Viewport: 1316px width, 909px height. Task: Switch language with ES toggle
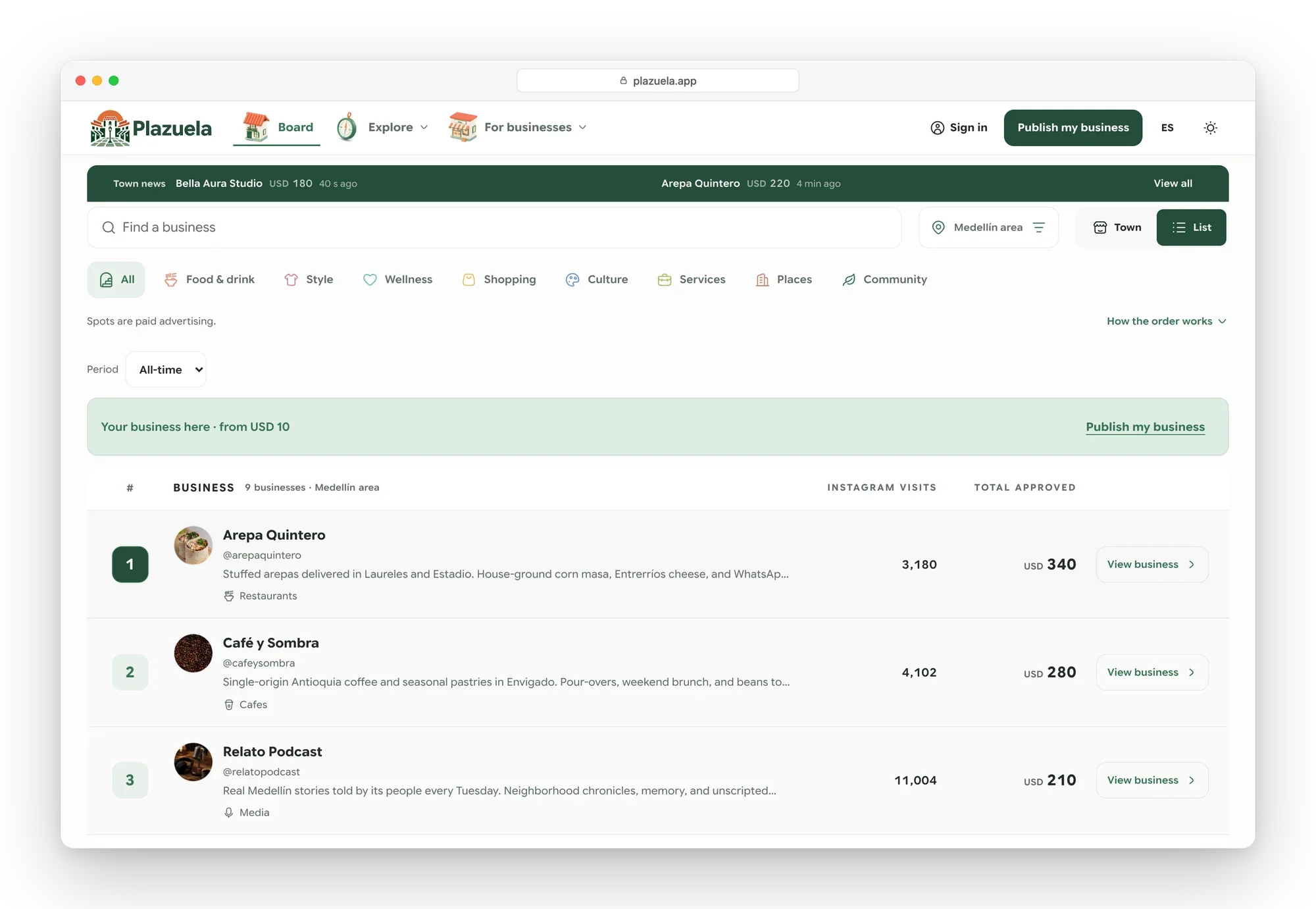pos(1167,128)
